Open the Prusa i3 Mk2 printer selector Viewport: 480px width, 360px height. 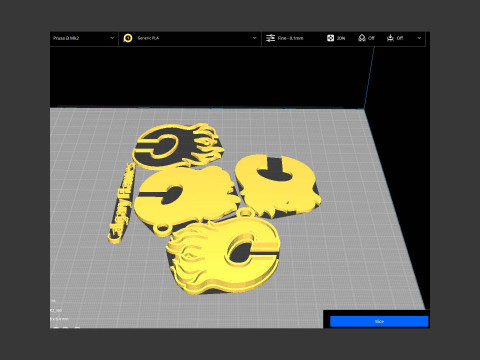pyautogui.click(x=84, y=38)
